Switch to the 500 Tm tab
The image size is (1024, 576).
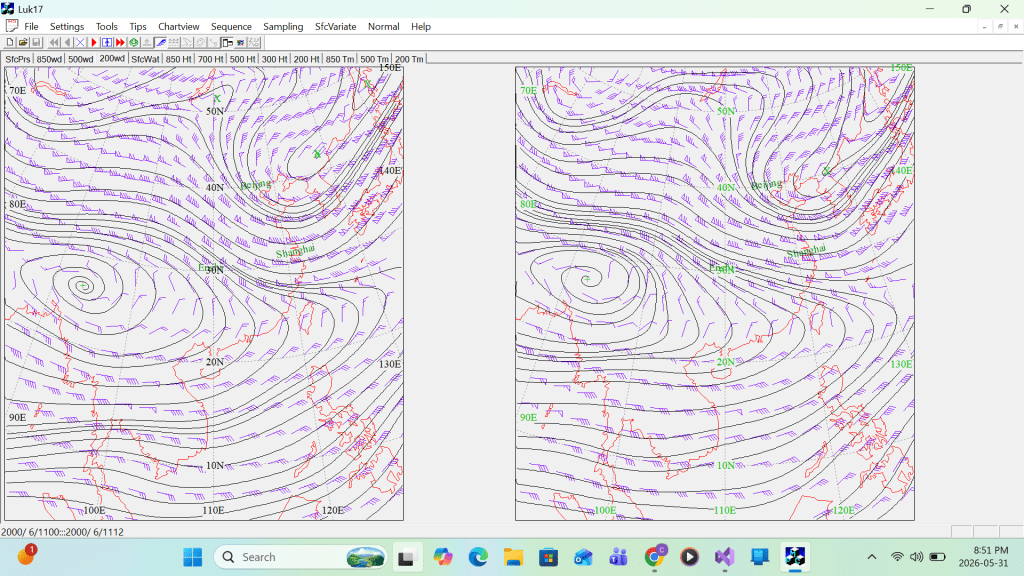[374, 59]
